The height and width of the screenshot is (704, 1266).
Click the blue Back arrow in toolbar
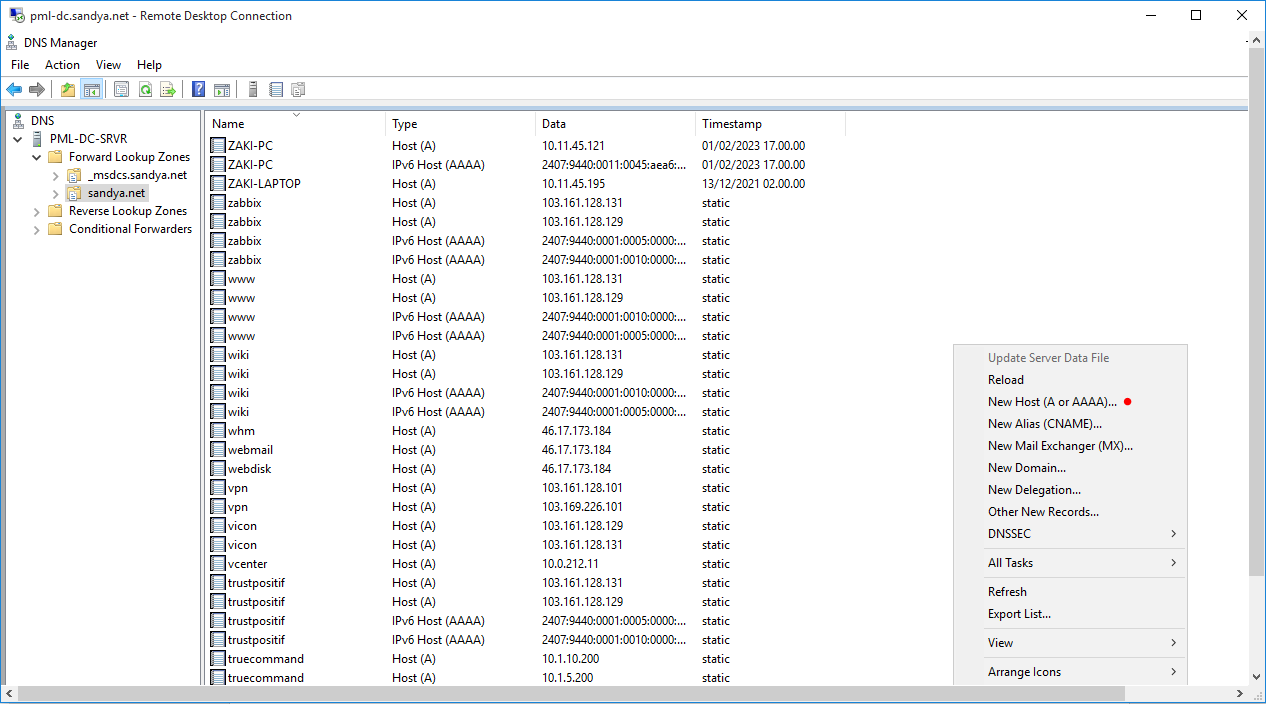click(14, 90)
